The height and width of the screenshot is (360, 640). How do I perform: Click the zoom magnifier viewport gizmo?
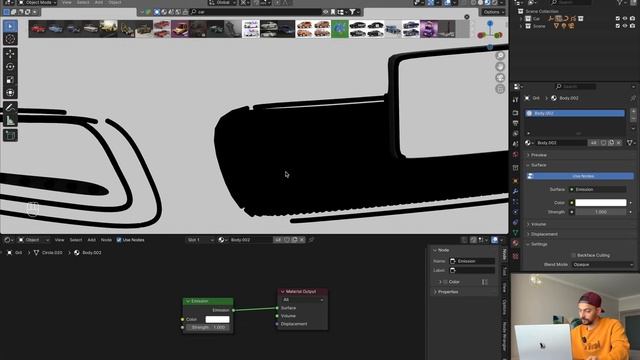coord(500,56)
